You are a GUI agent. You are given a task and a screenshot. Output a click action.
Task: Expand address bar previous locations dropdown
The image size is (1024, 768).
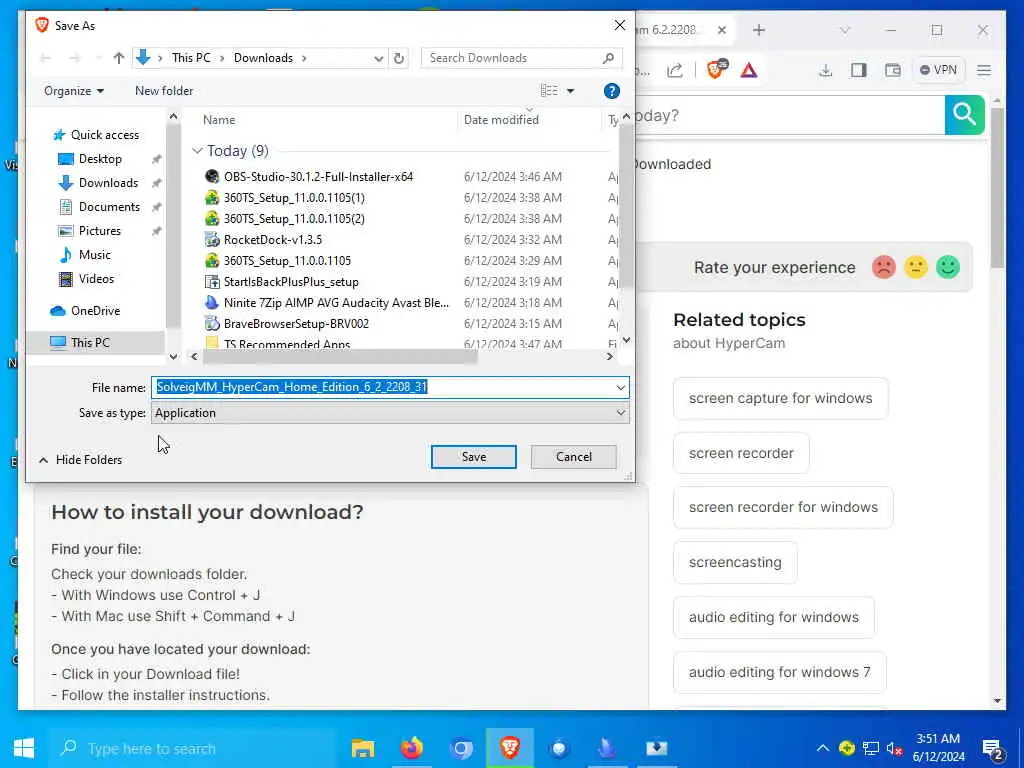pyautogui.click(x=378, y=58)
